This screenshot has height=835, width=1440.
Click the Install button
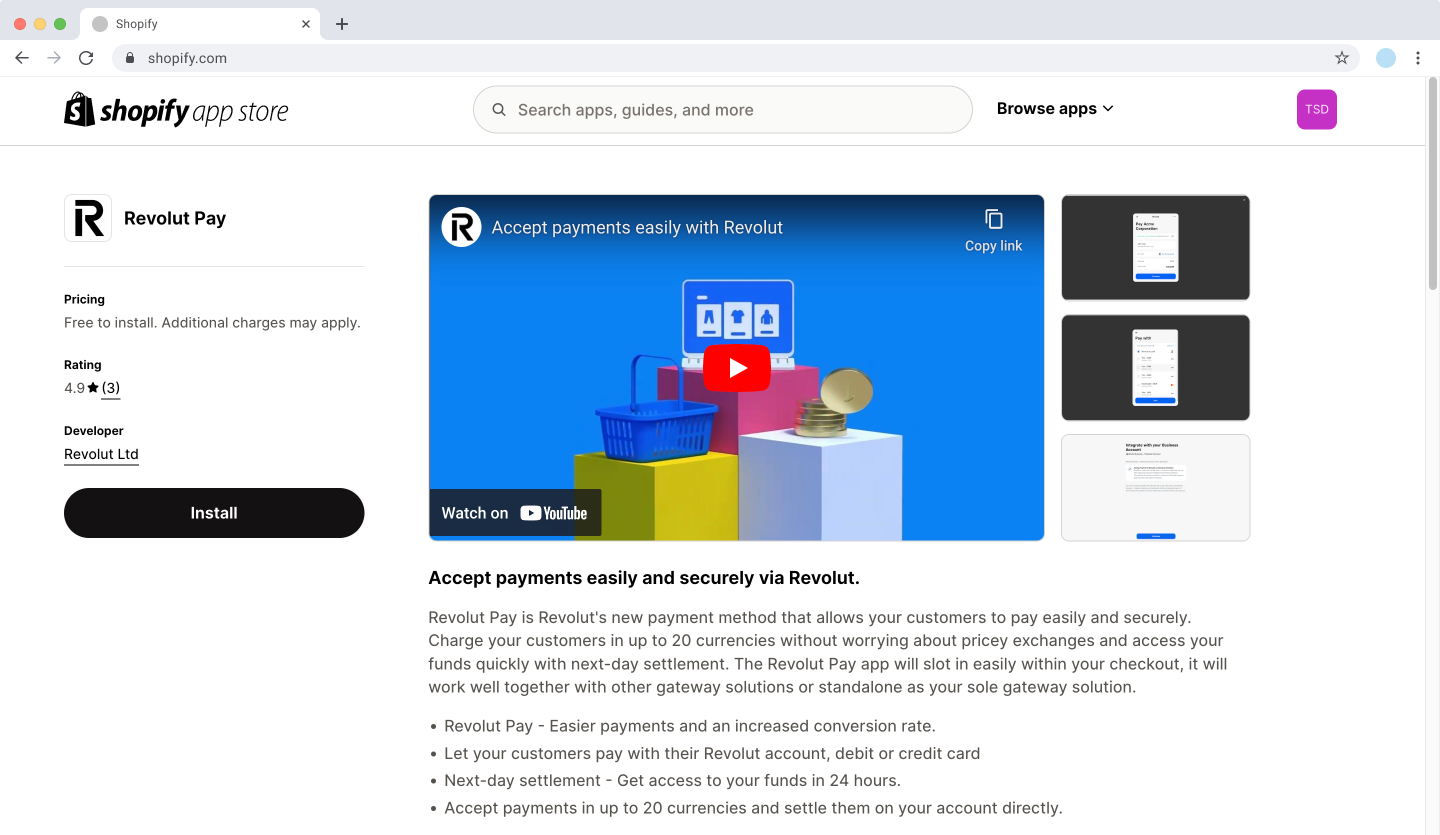[x=214, y=513]
